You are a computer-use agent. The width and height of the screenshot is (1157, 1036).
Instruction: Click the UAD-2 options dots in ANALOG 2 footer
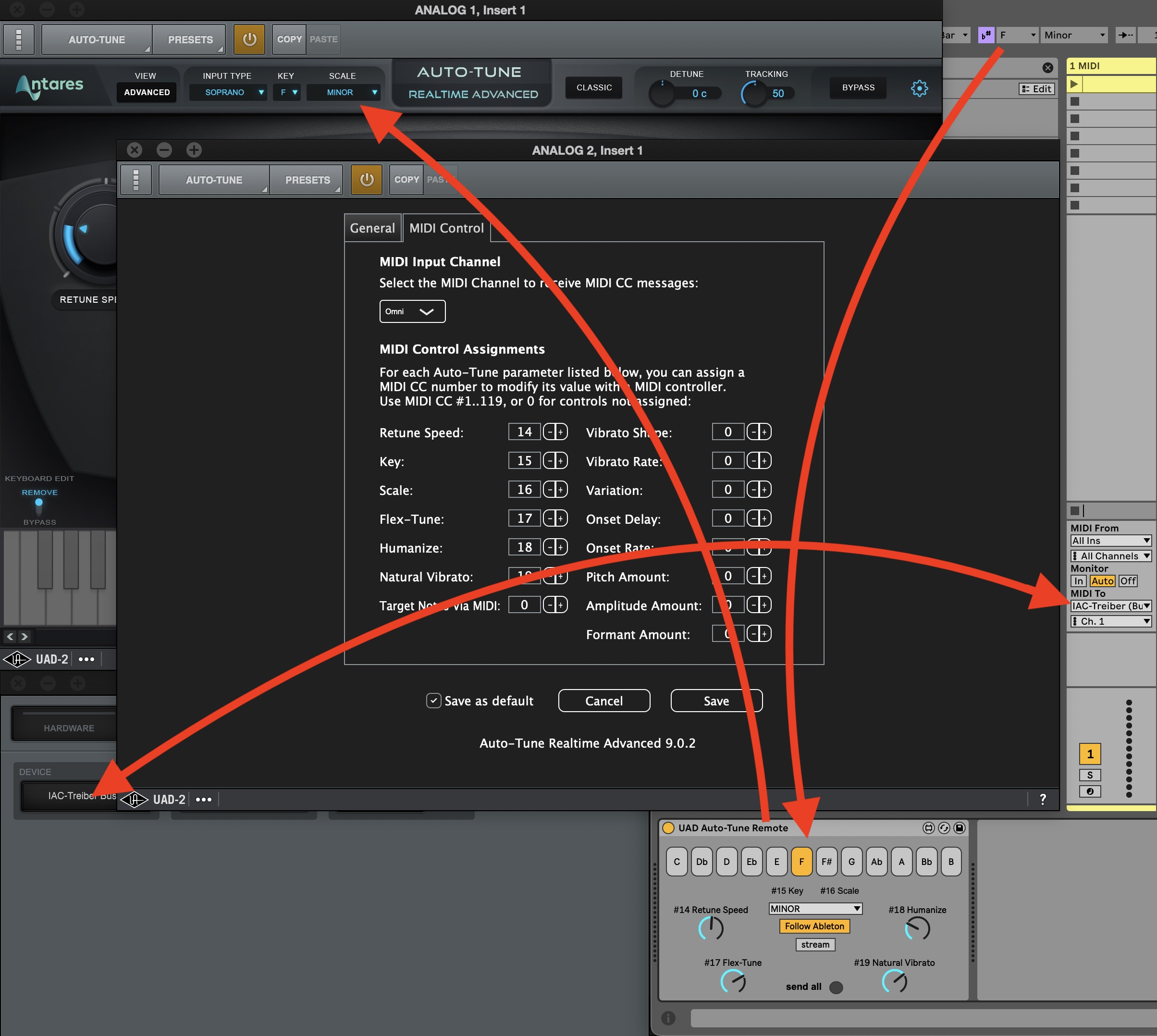pos(203,799)
